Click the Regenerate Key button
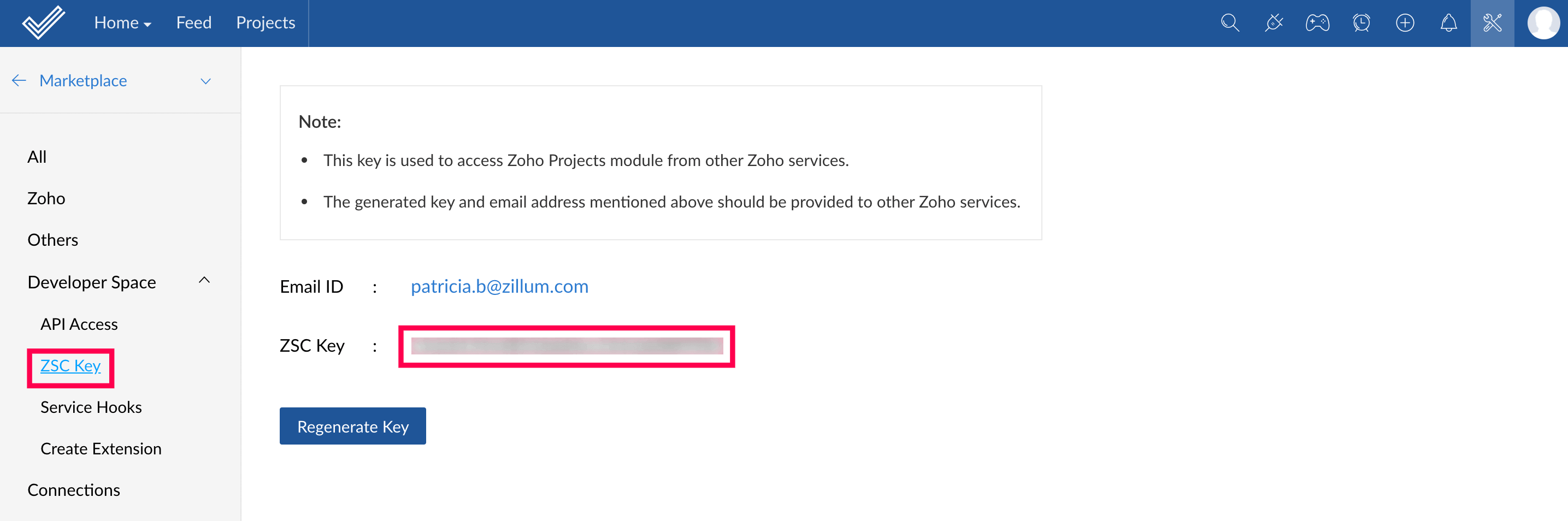The width and height of the screenshot is (1568, 521). [352, 426]
